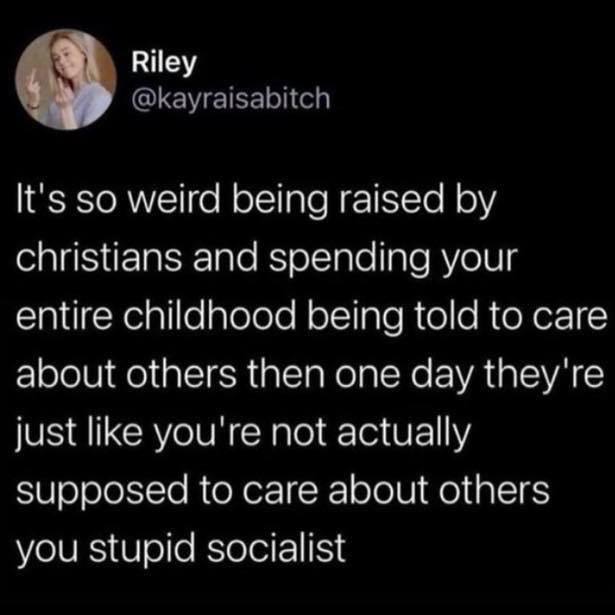Click the display name Riley
615x615 pixels.
[x=164, y=64]
